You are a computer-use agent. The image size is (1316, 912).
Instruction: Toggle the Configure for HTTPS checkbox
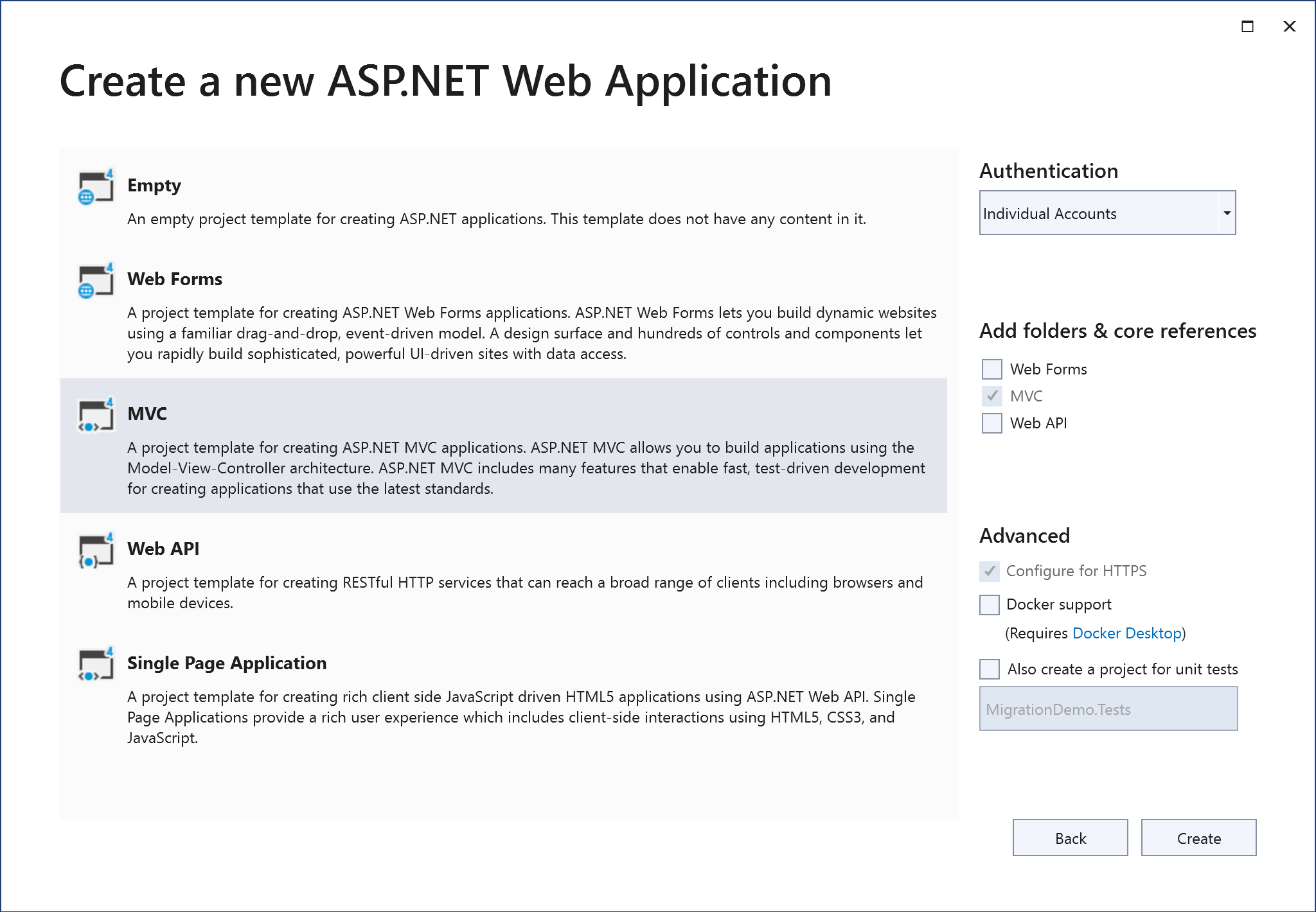click(990, 571)
